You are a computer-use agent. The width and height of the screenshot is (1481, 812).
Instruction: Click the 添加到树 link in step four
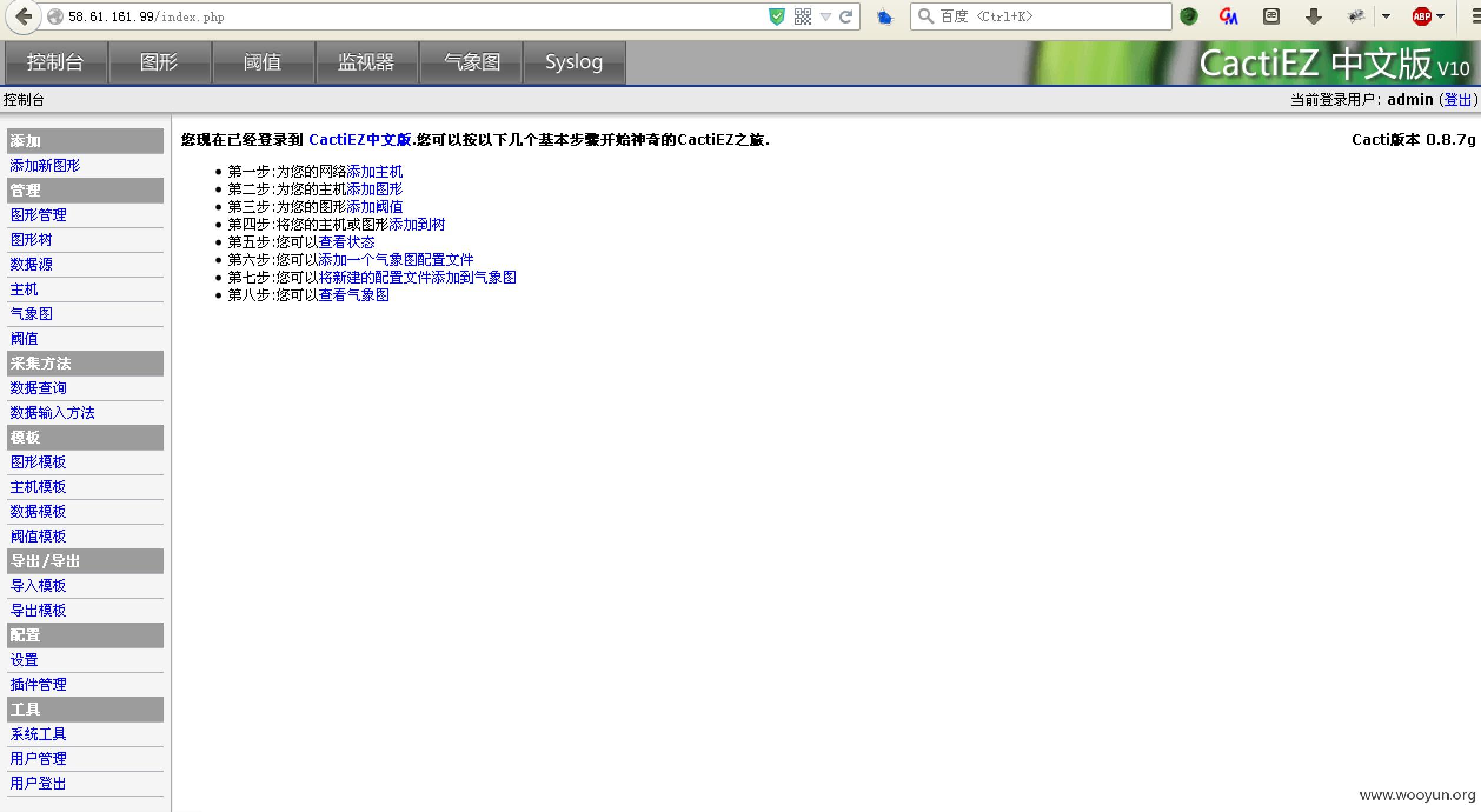coord(417,224)
